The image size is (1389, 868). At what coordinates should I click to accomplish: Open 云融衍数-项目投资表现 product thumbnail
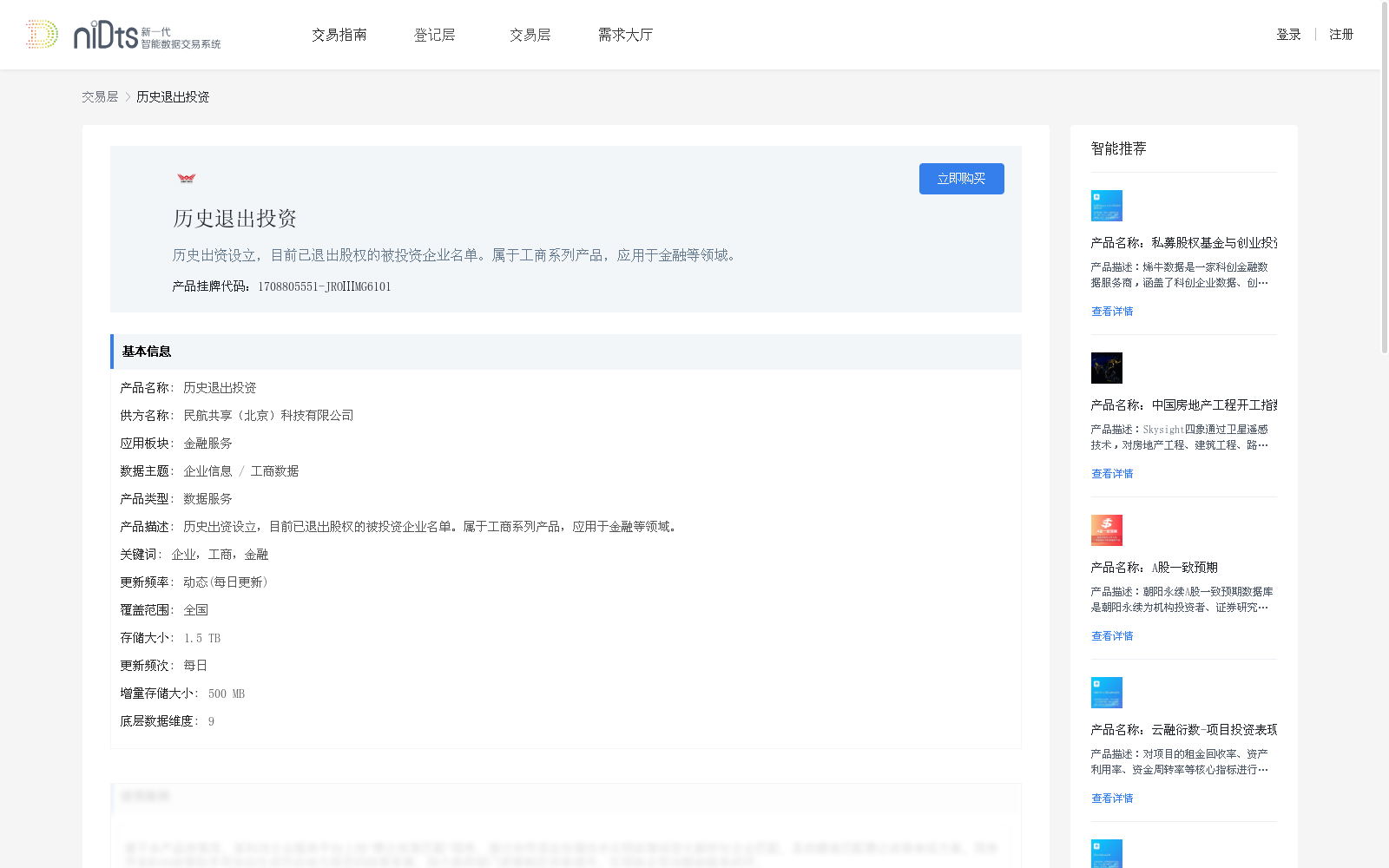(1107, 693)
